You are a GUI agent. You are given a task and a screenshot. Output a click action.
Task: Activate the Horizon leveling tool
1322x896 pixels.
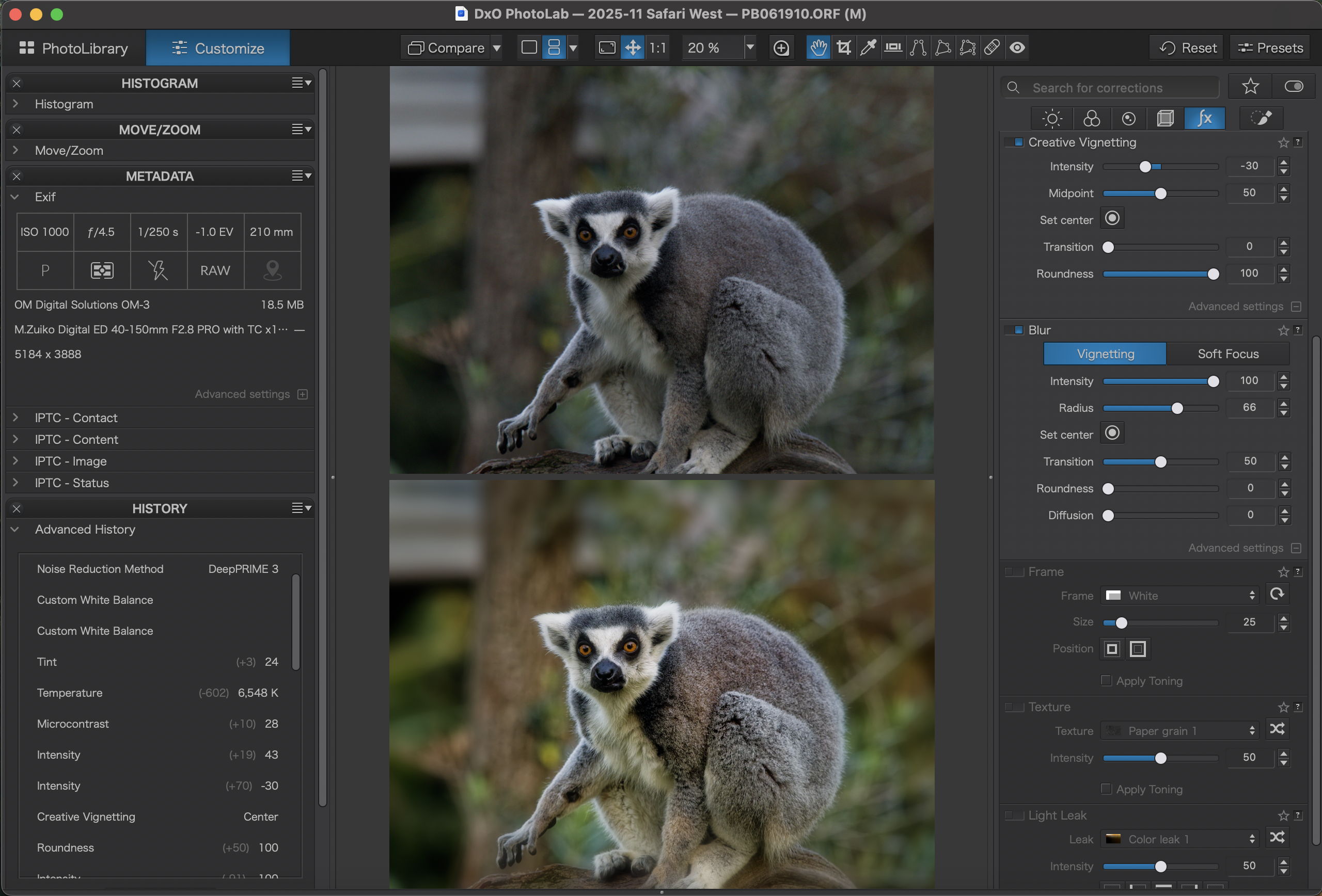(x=893, y=48)
